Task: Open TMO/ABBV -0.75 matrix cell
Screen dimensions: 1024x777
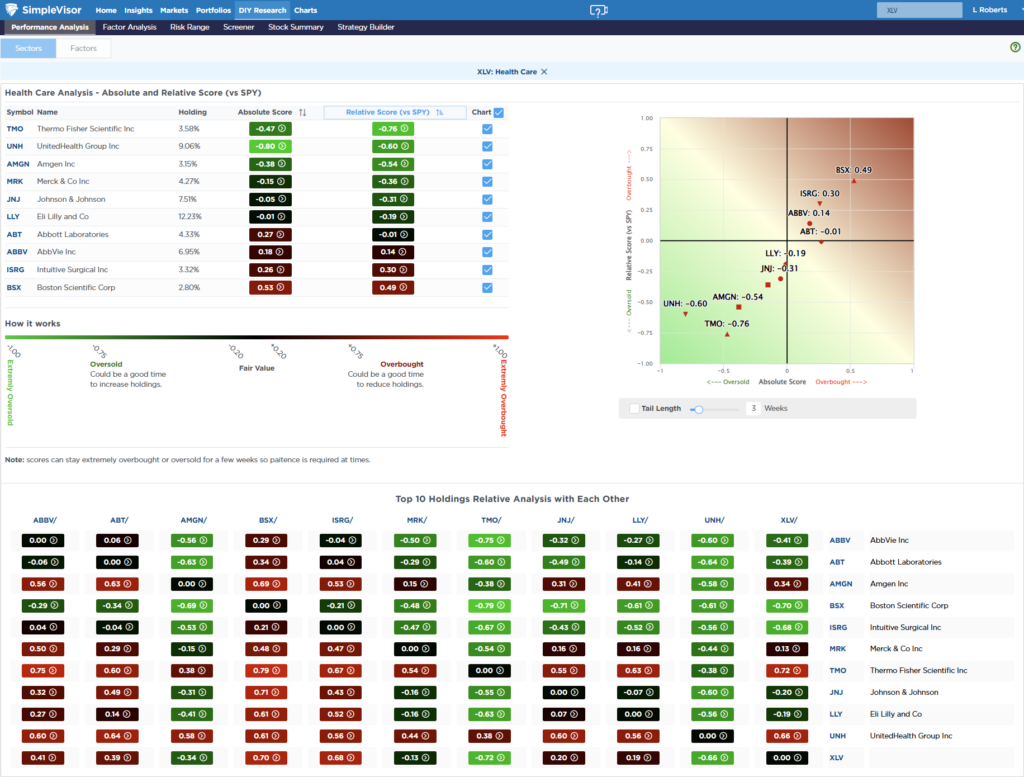Action: click(489, 541)
